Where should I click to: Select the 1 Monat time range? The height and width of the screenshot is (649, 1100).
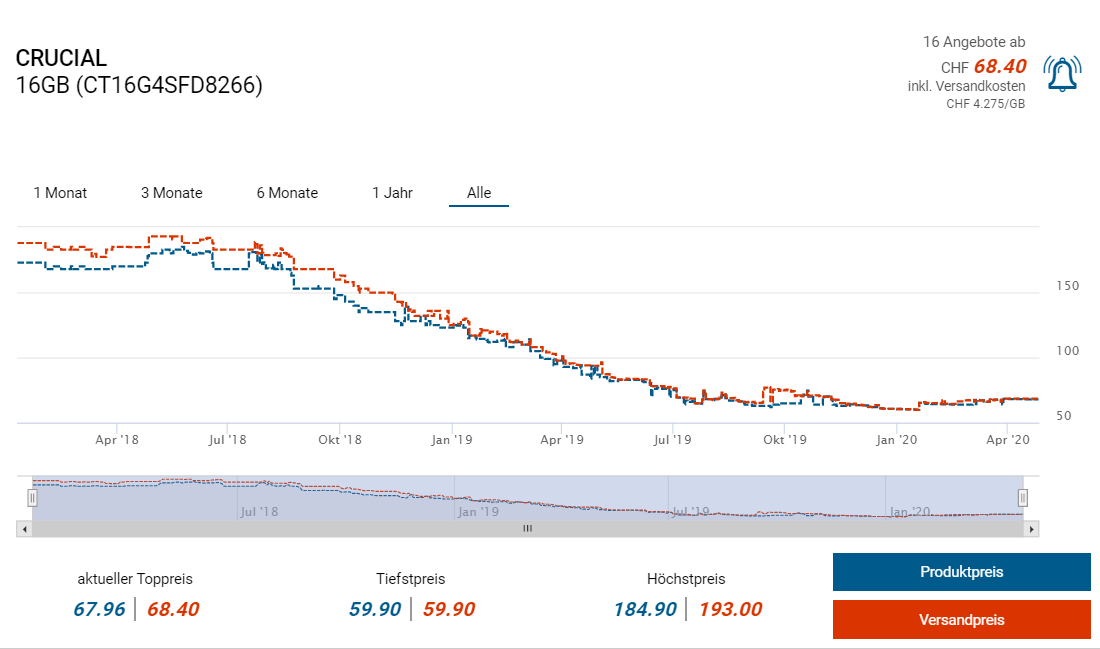60,193
